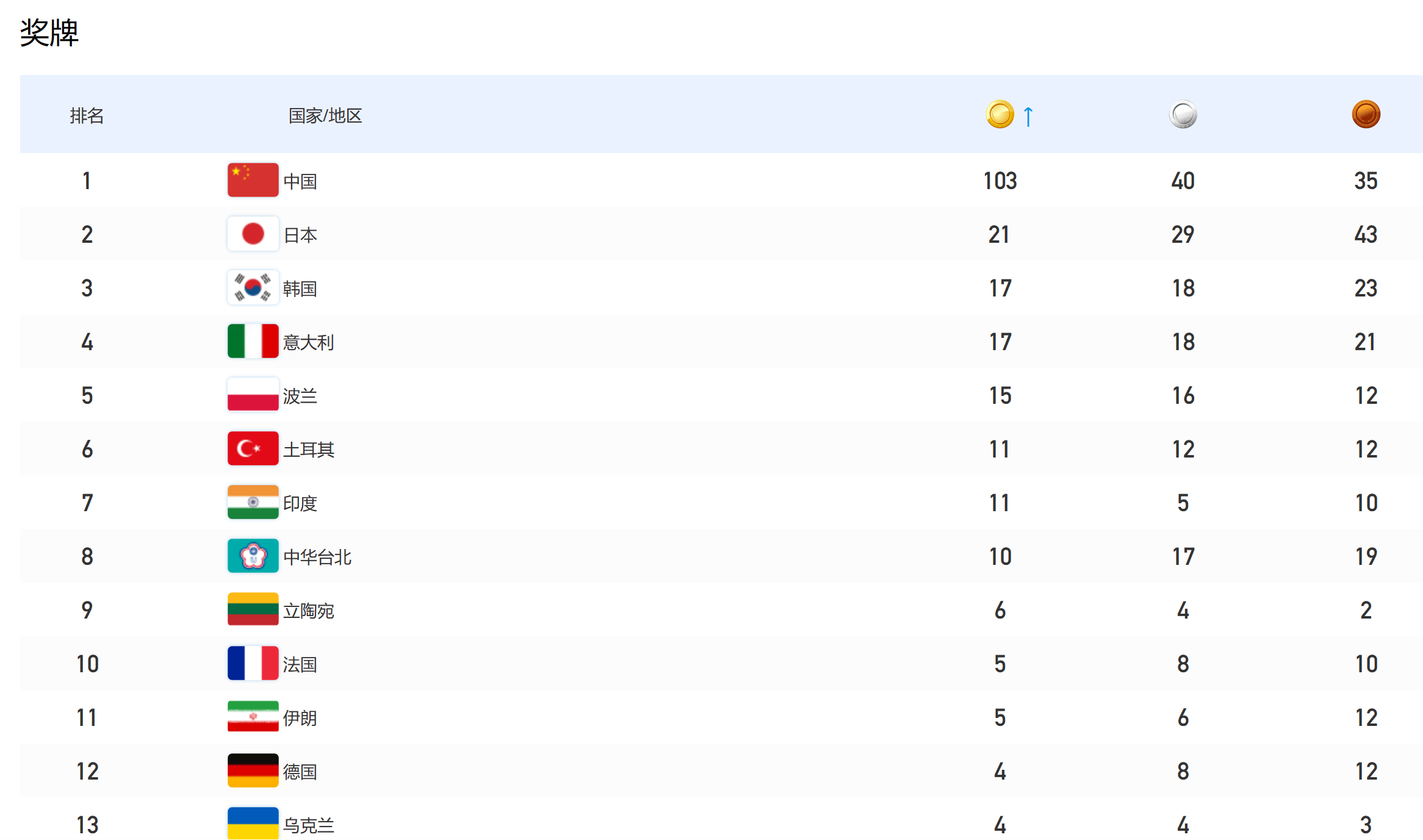
Task: Click the bronze medal column icon
Action: point(1366,115)
